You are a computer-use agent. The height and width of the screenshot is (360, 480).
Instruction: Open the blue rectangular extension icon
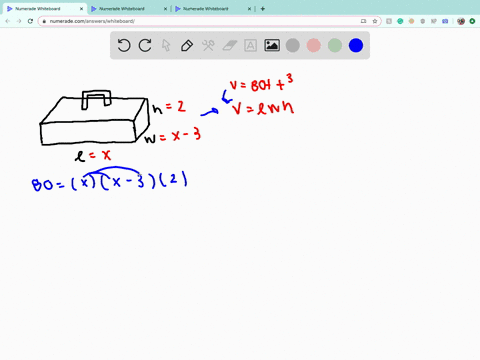pyautogui.click(x=445, y=21)
